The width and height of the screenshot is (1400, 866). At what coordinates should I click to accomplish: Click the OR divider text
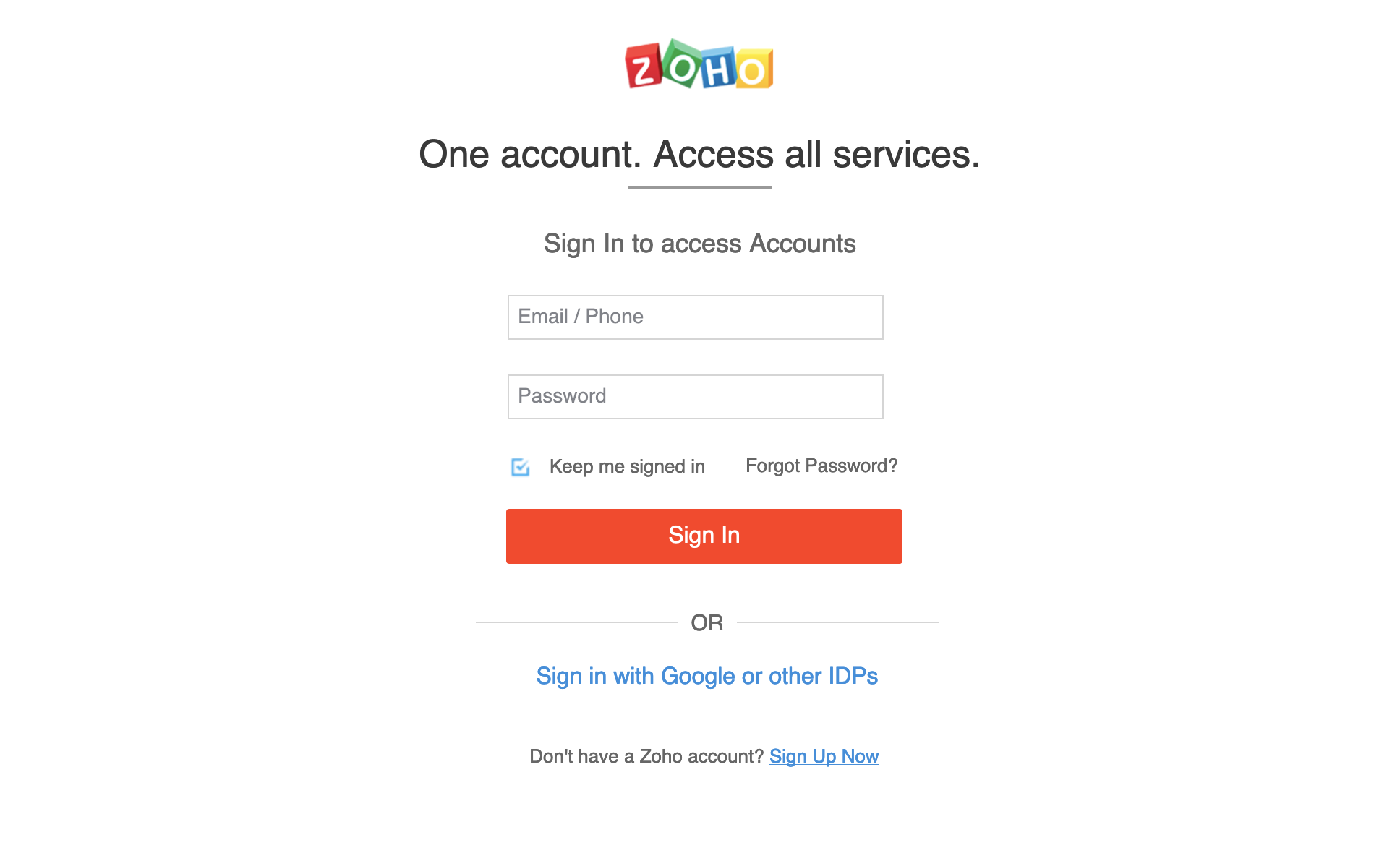click(x=707, y=622)
